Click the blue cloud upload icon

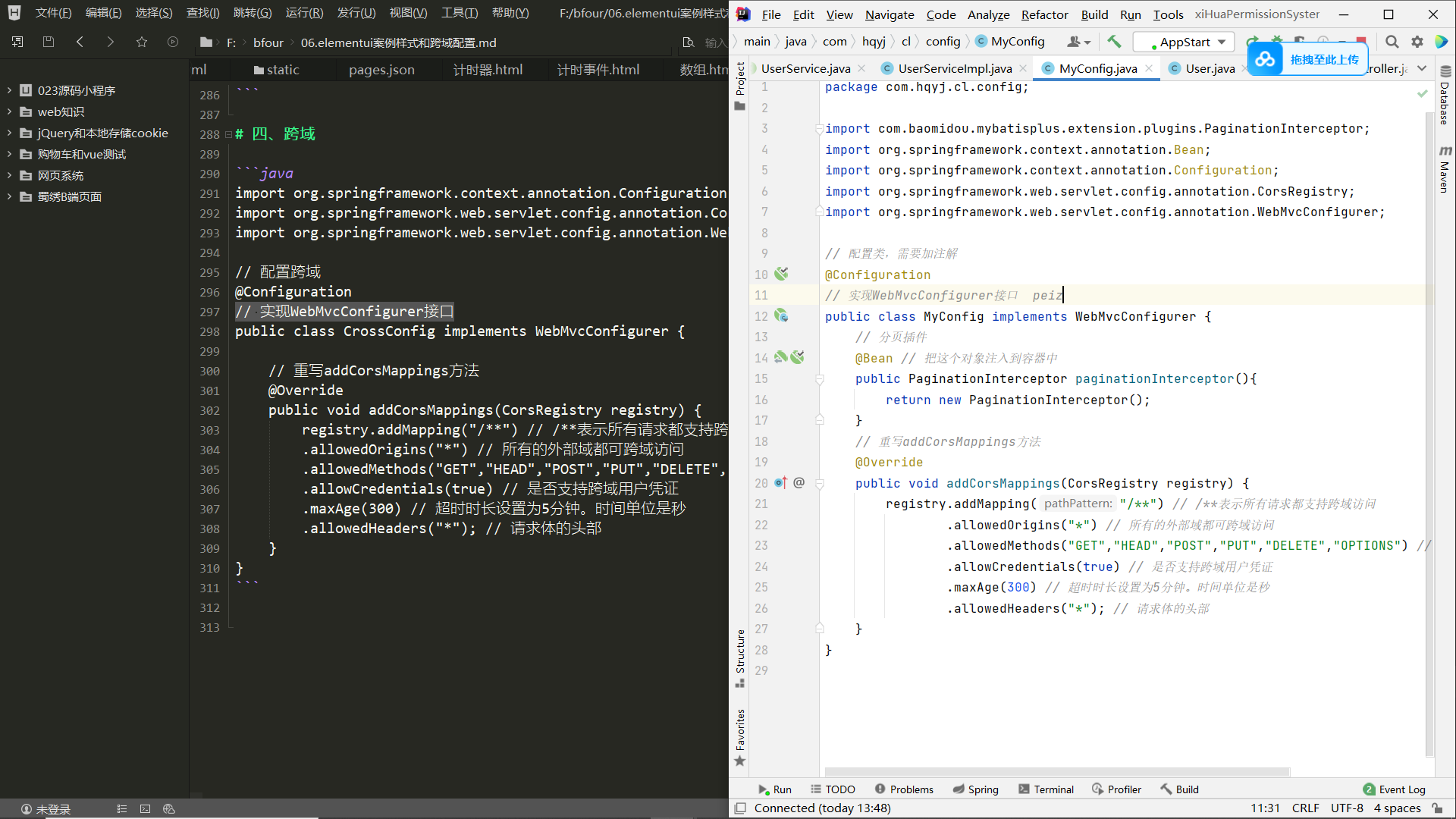pos(1265,59)
